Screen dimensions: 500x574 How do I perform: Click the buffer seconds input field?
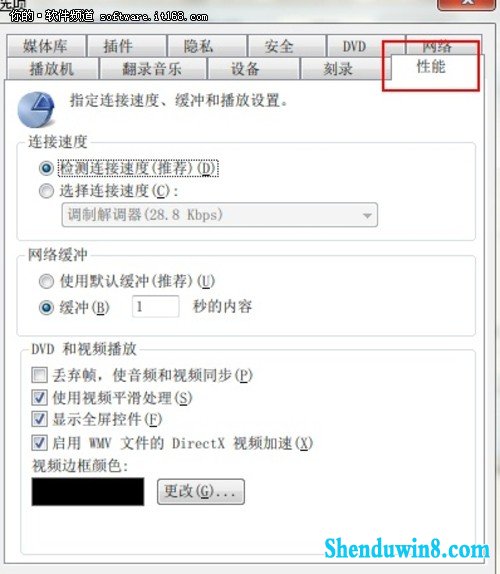(x=156, y=306)
